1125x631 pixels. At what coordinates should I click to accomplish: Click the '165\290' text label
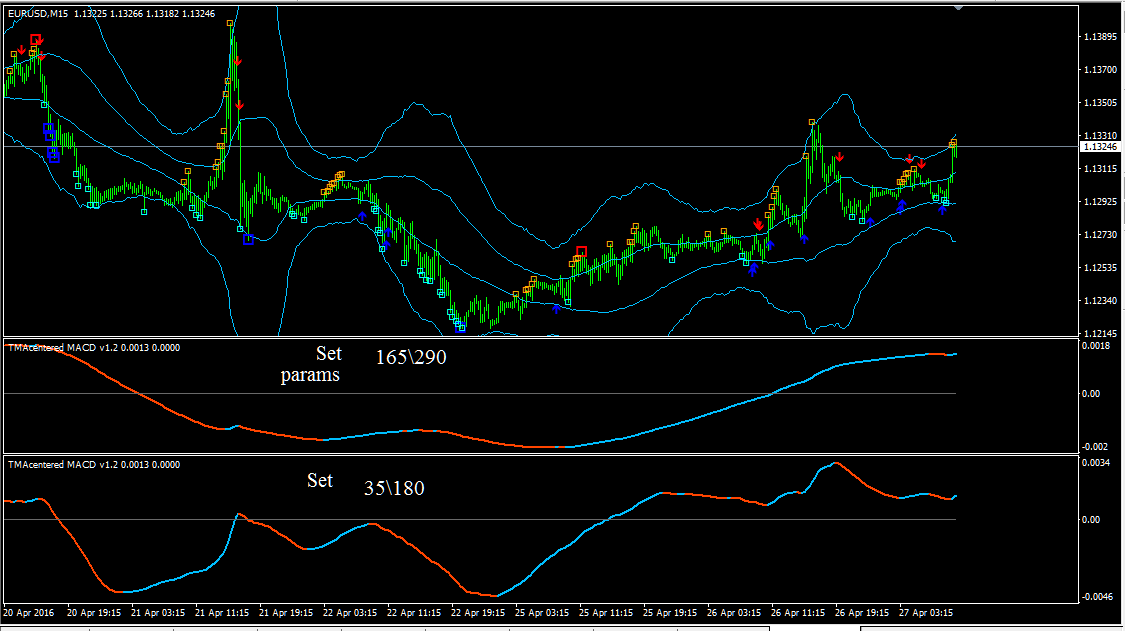click(x=411, y=357)
